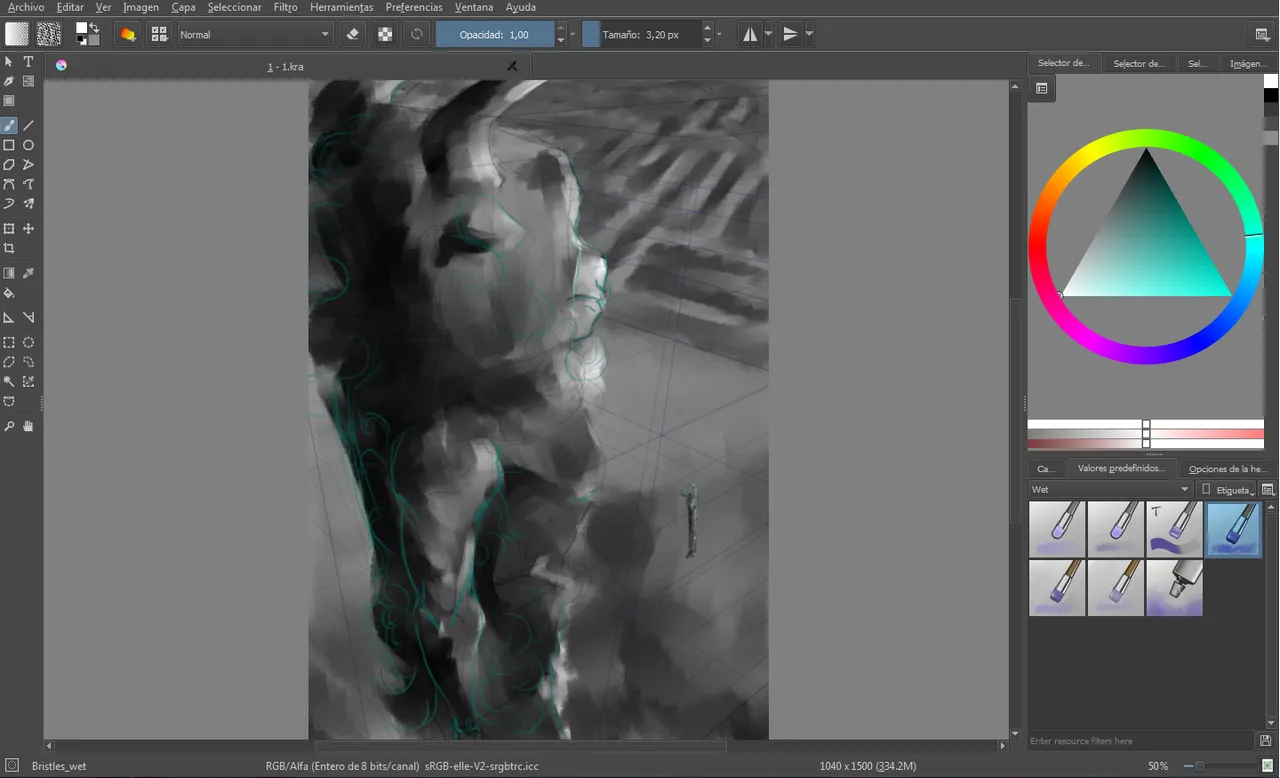Toggle preserve alpha
Viewport: 1280px width, 778px height.
[384, 34]
